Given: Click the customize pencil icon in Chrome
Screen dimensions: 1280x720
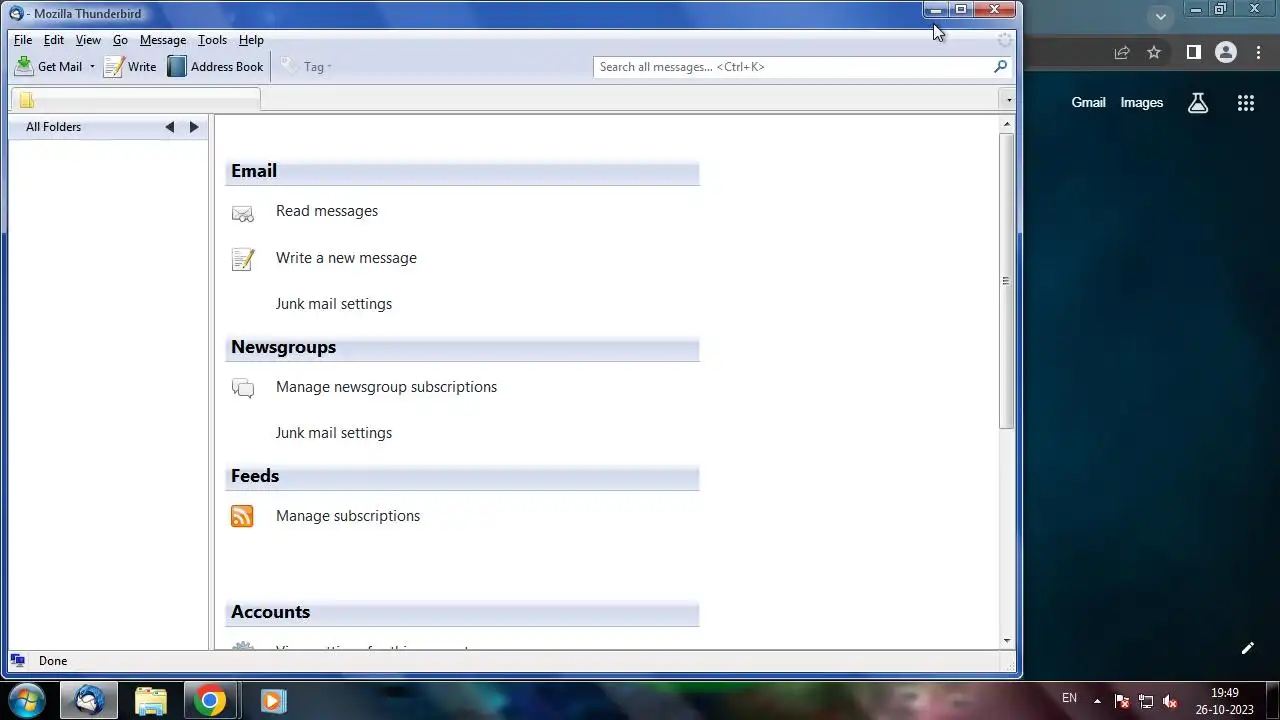Looking at the screenshot, I should point(1248,648).
